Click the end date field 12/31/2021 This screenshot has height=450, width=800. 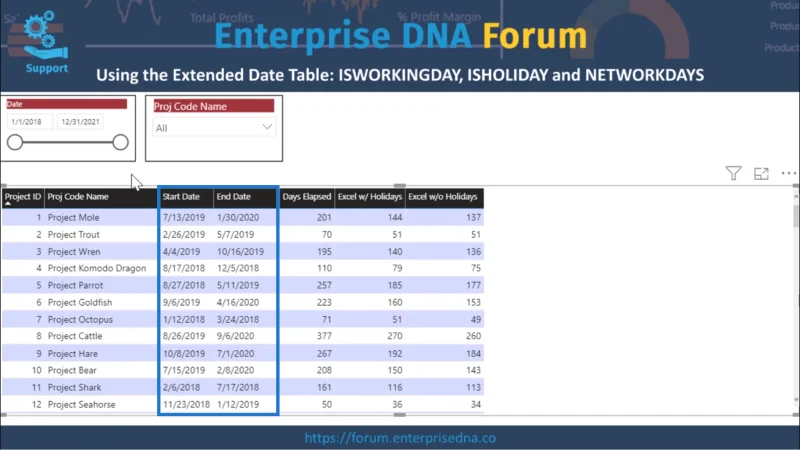(x=80, y=122)
